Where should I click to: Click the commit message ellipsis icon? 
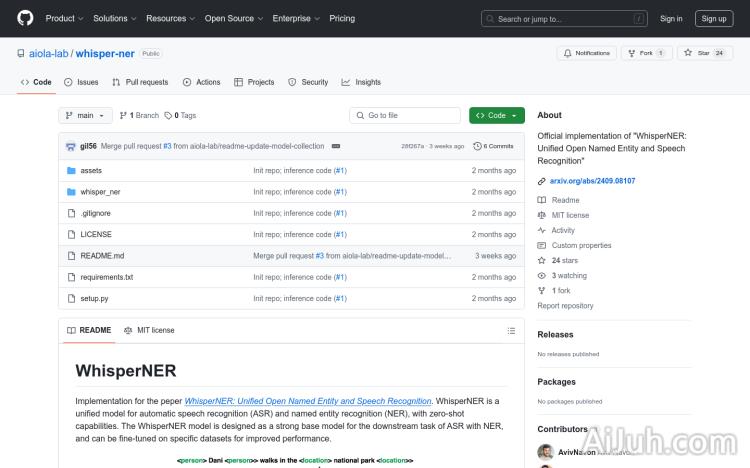pos(336,146)
